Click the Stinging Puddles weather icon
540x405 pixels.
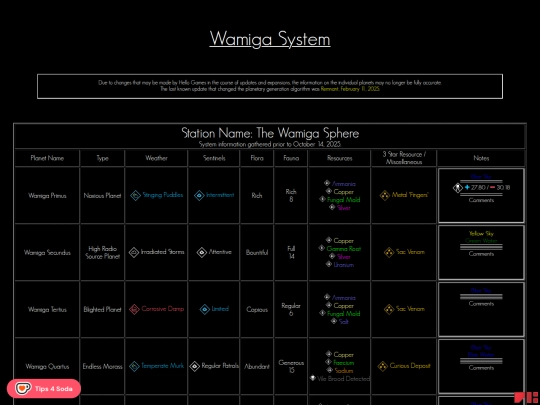135,195
